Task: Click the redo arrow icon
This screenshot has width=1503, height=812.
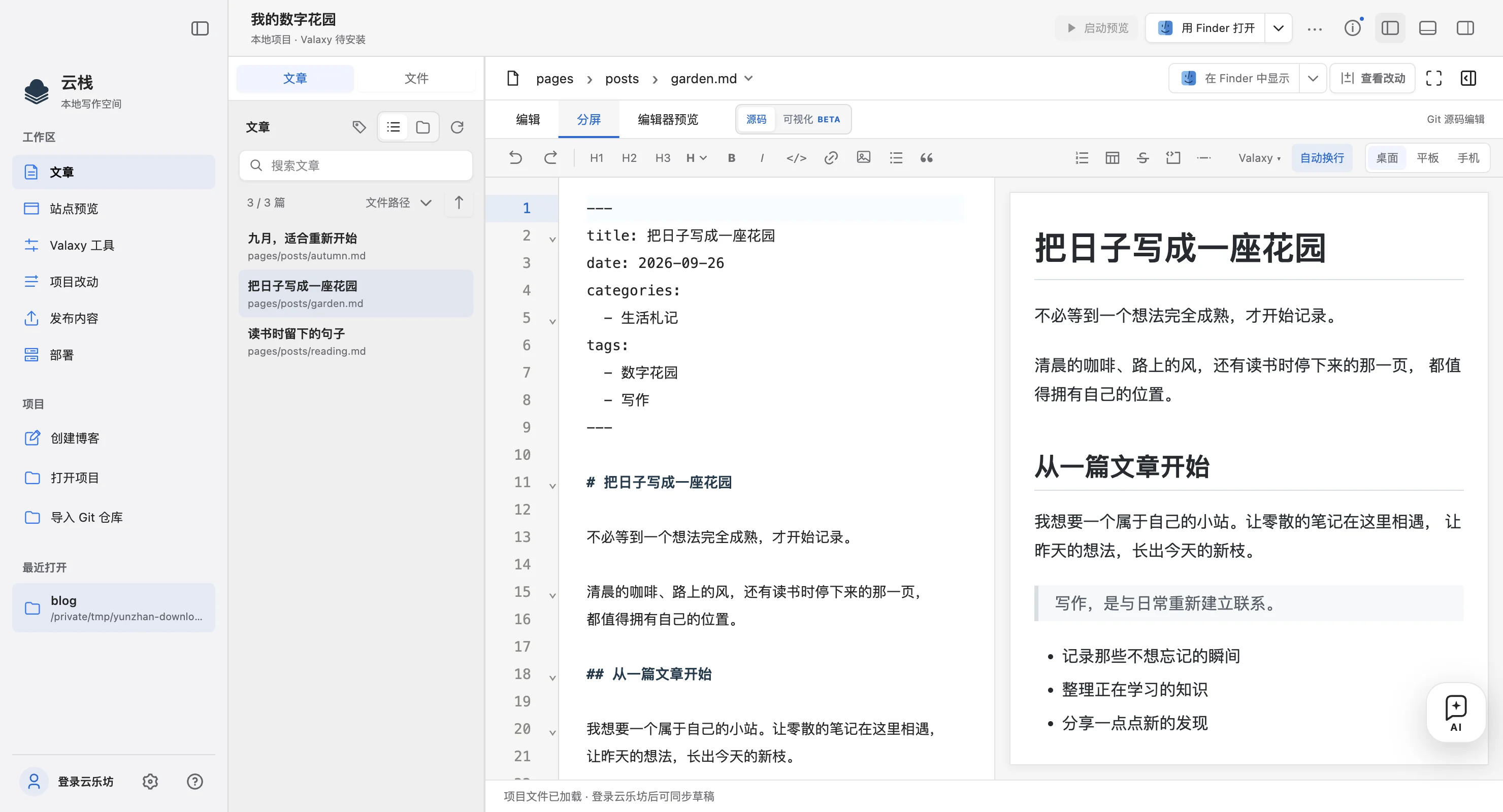Action: pos(550,157)
